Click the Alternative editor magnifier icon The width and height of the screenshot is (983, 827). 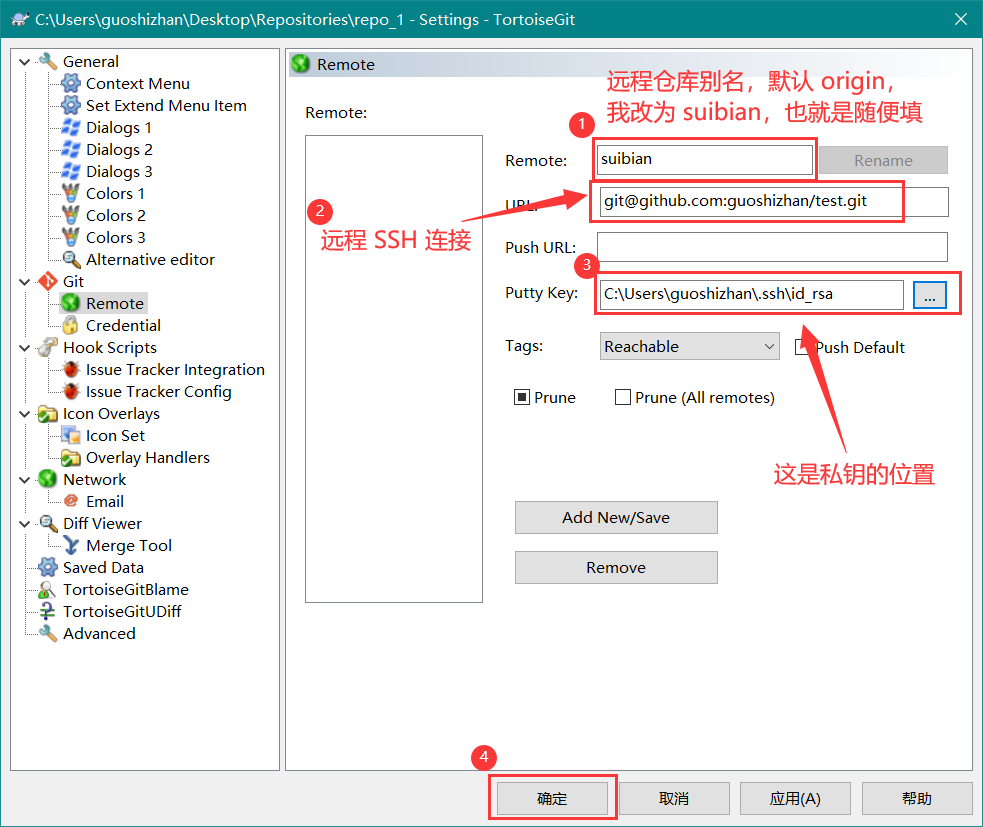(70, 260)
